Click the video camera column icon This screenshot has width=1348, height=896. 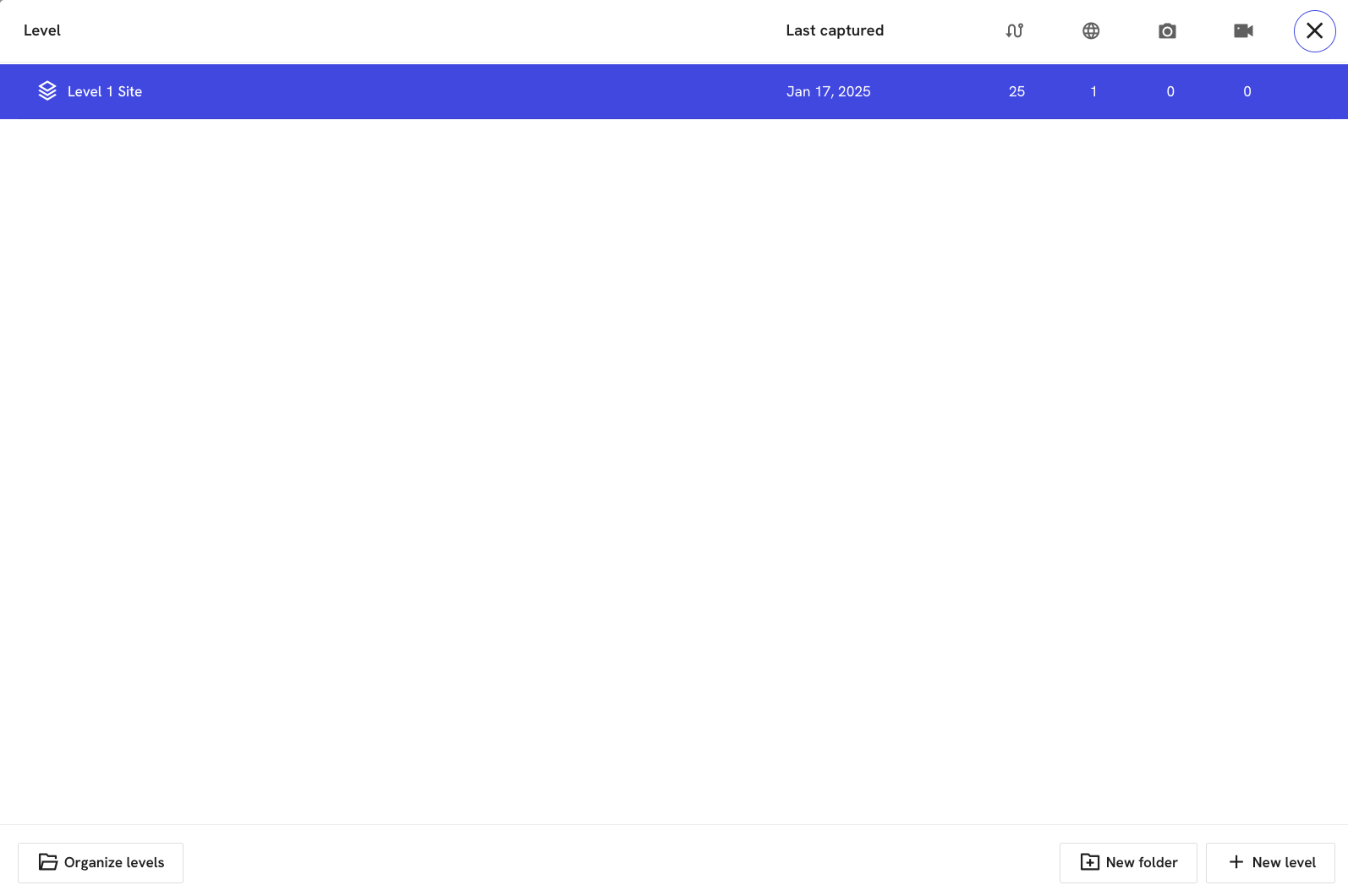1243,30
